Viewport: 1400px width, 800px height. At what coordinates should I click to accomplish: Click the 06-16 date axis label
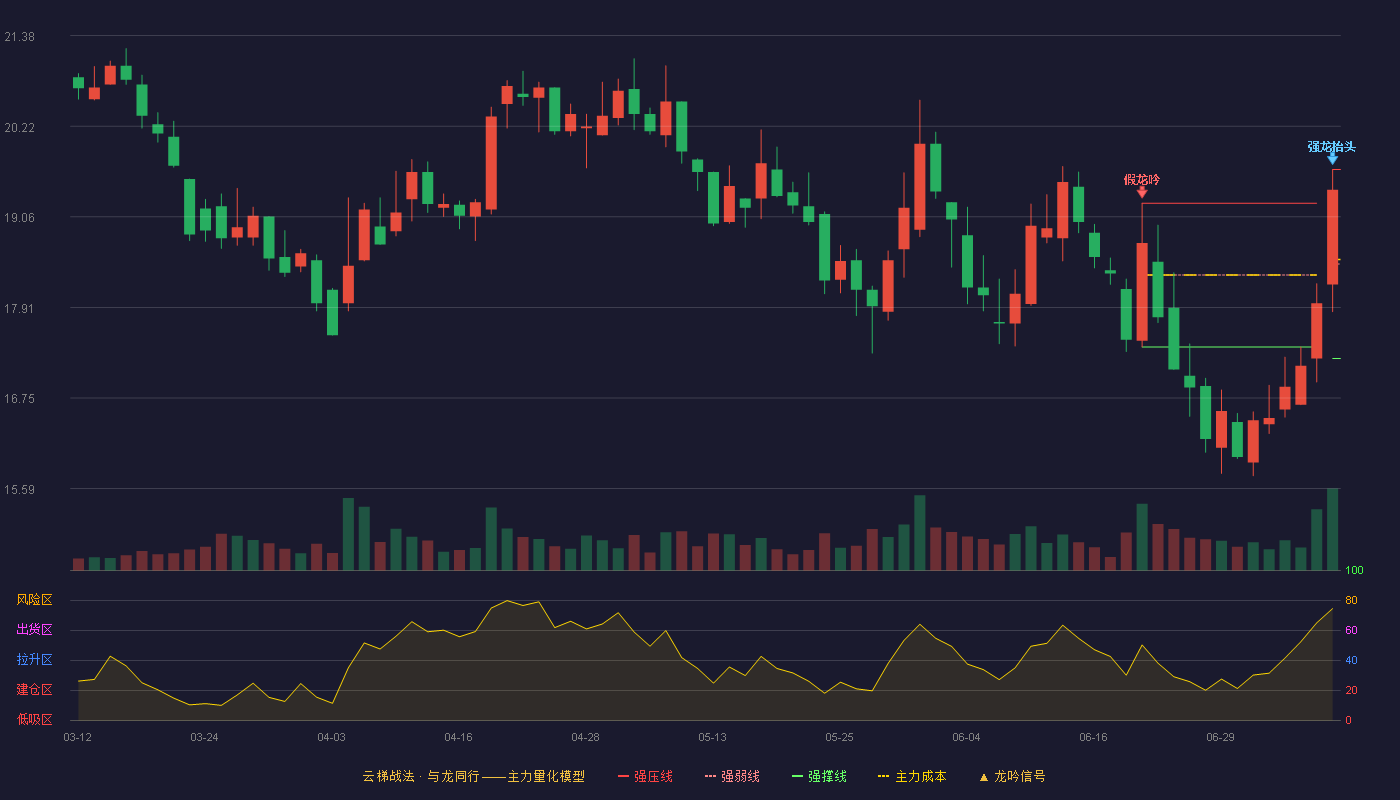click(x=1093, y=737)
